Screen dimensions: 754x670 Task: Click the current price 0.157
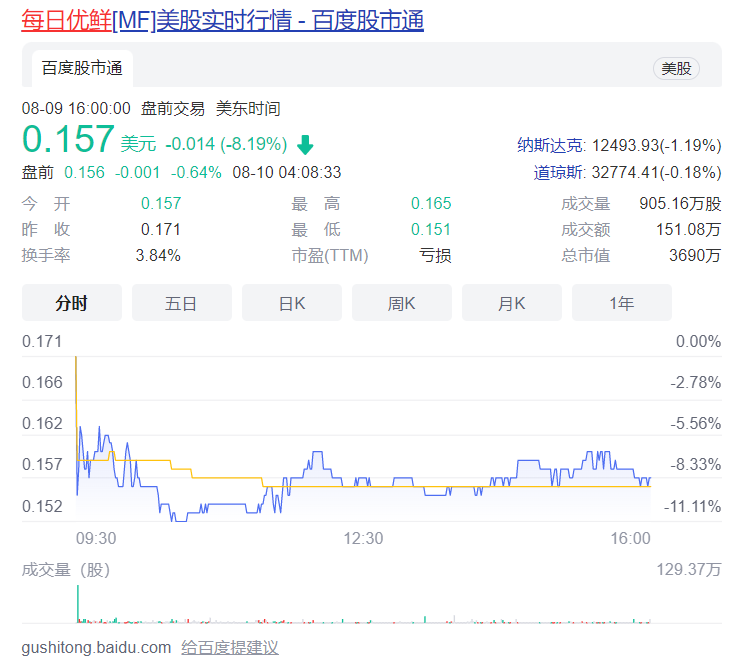tap(68, 139)
